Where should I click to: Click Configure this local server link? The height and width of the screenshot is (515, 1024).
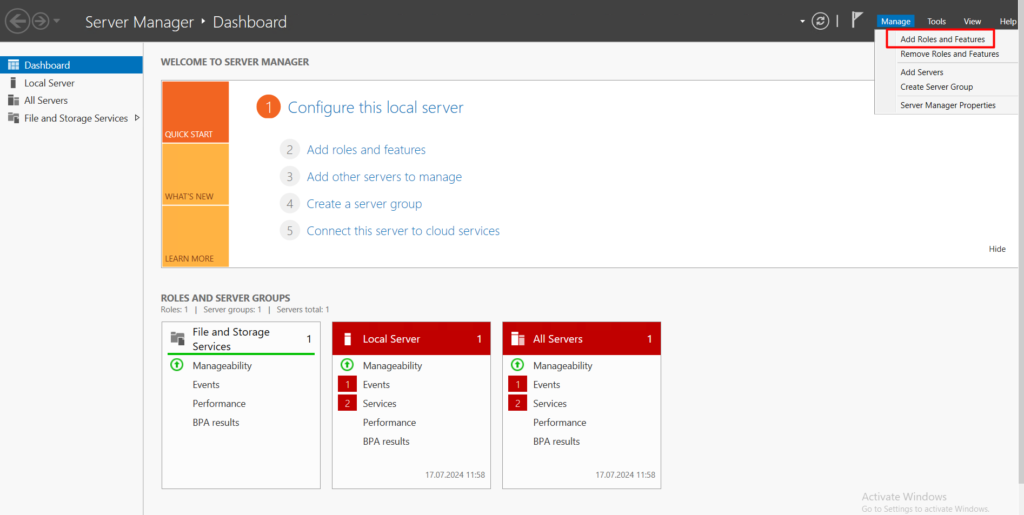(x=376, y=108)
